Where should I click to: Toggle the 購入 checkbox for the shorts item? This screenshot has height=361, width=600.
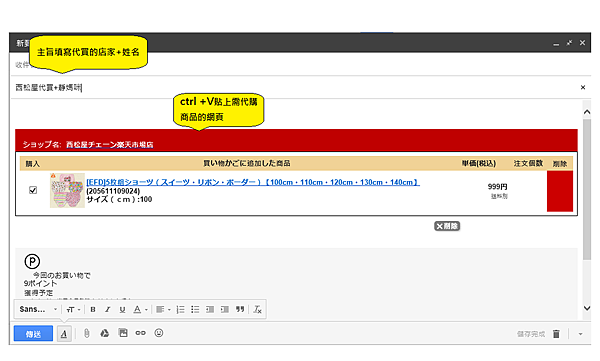[x=33, y=190]
